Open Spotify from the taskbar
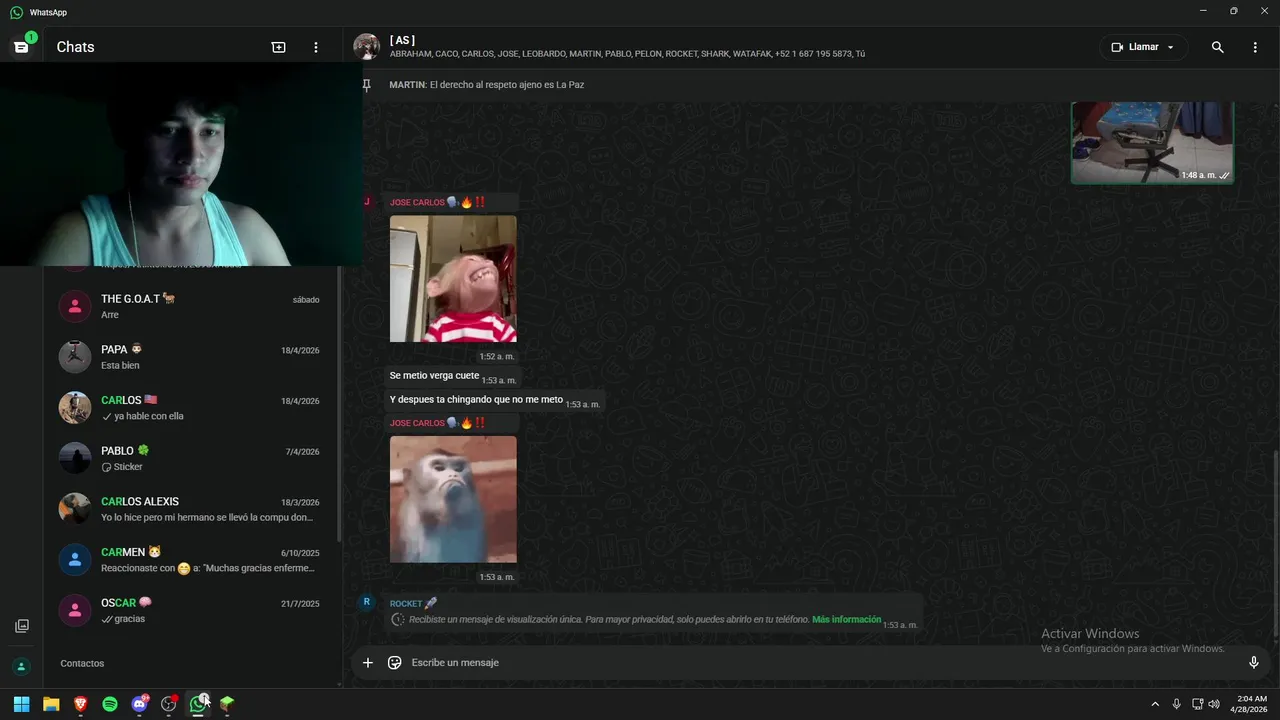 click(110, 704)
